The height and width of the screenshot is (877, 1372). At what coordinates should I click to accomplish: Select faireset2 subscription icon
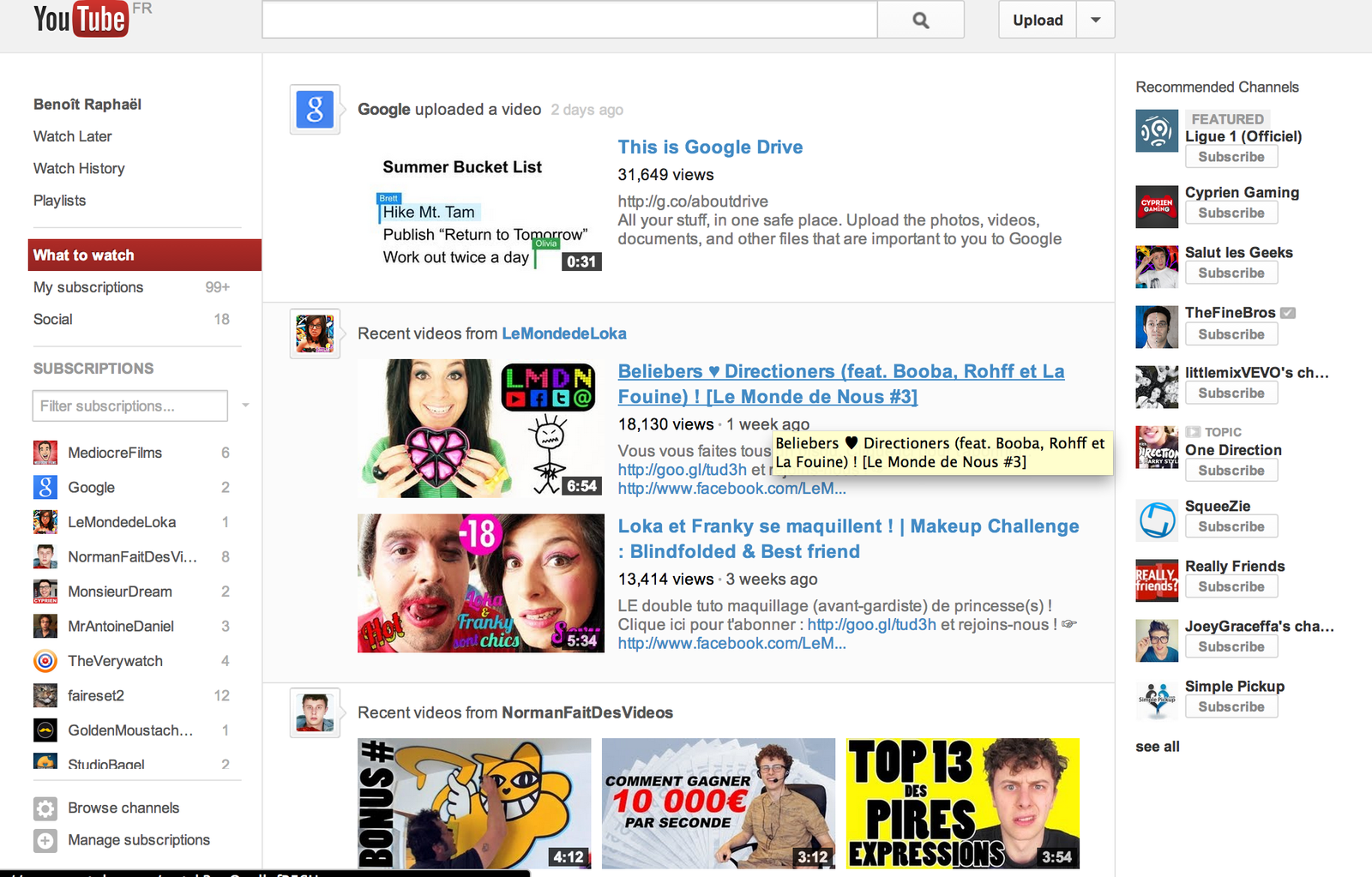tap(45, 695)
